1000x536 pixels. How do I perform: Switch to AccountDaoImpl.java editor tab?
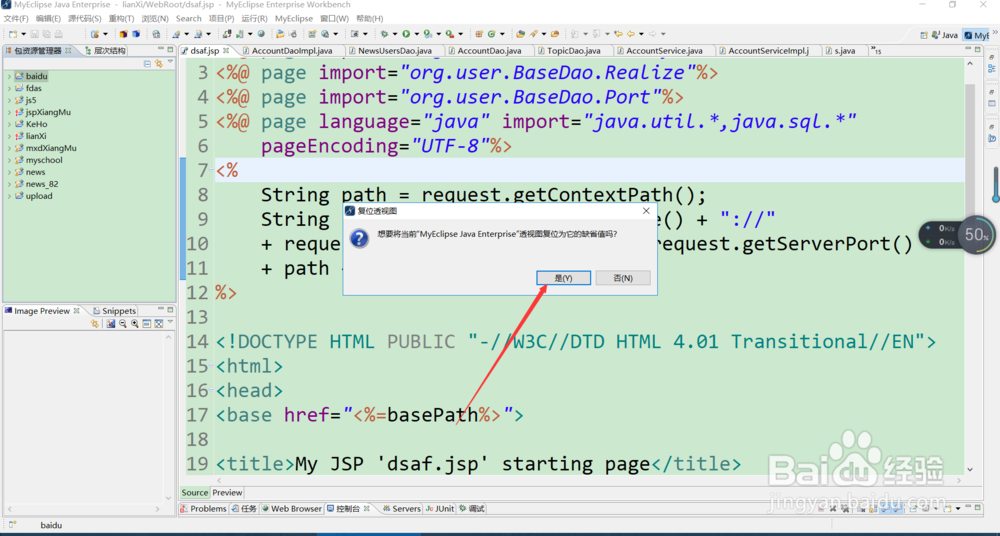point(291,50)
